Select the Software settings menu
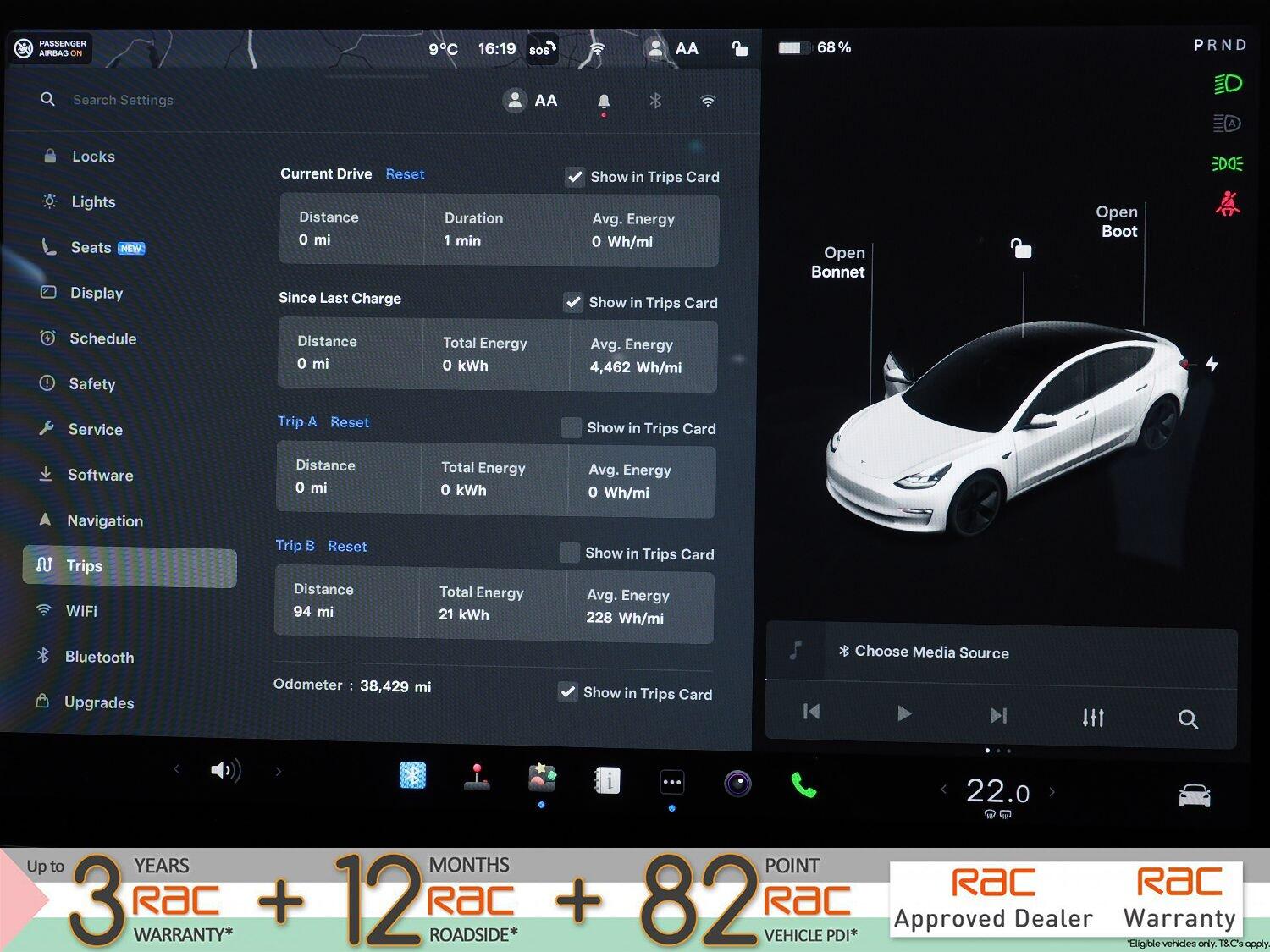 click(100, 475)
